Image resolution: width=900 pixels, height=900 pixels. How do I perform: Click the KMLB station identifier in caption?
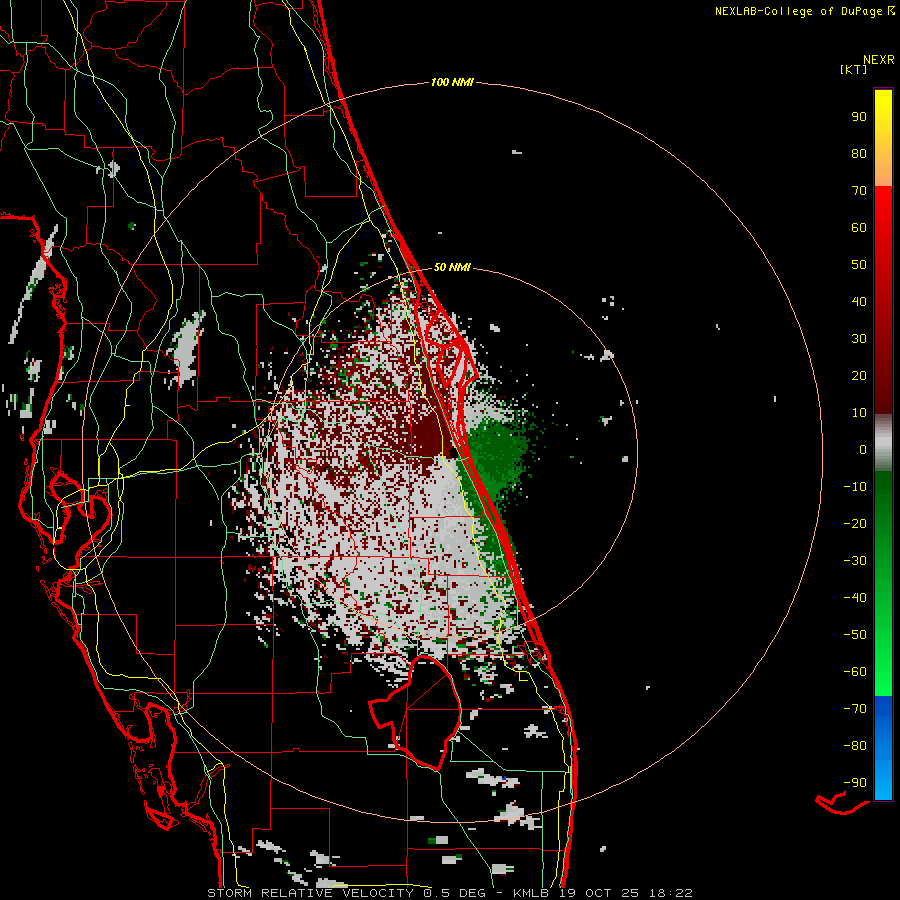click(531, 893)
